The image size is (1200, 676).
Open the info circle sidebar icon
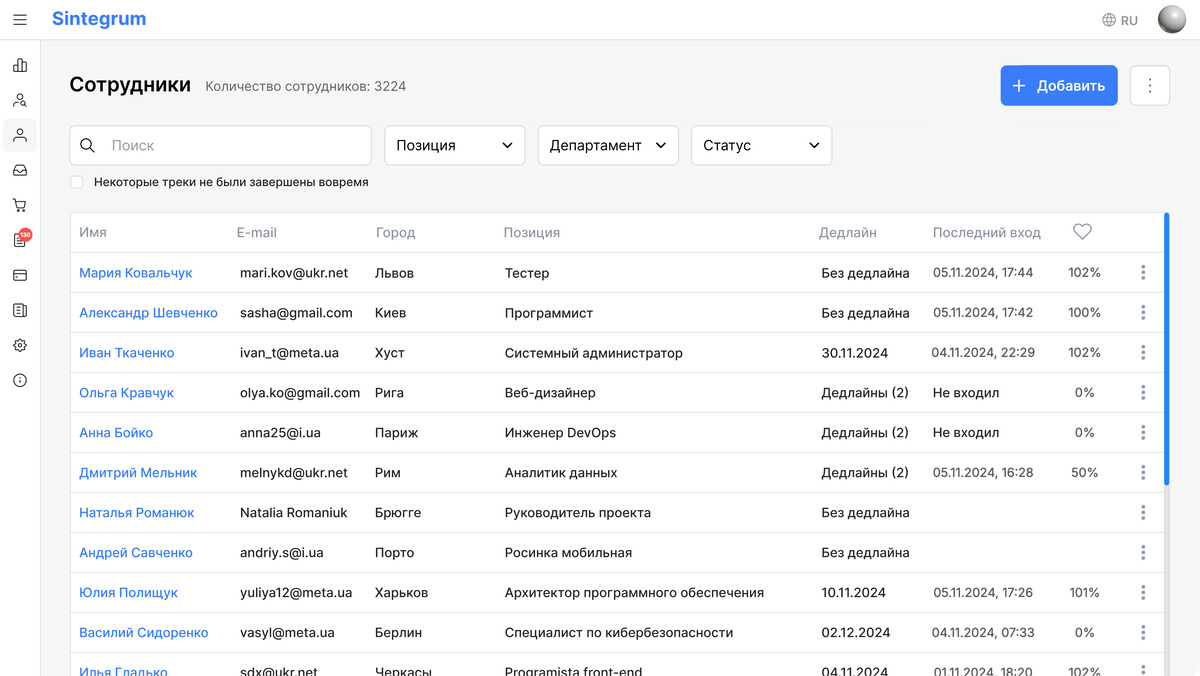click(20, 380)
